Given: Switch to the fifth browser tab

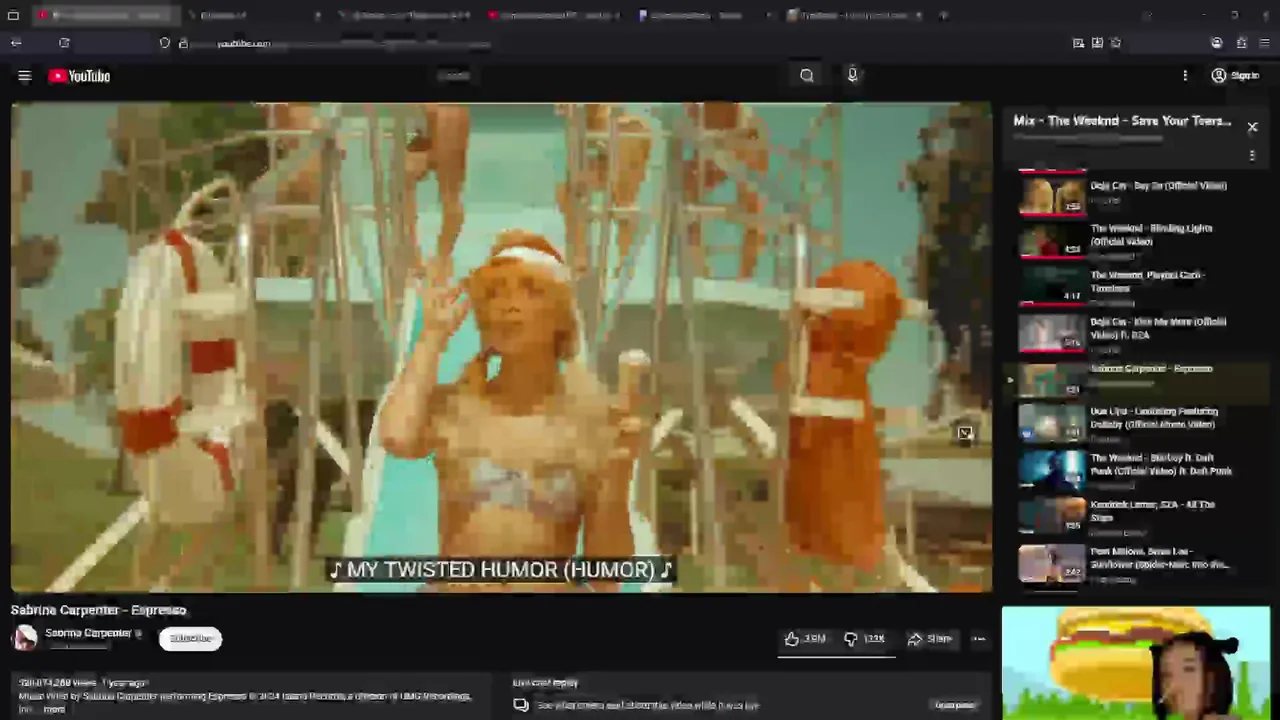Looking at the screenshot, I should coord(705,15).
